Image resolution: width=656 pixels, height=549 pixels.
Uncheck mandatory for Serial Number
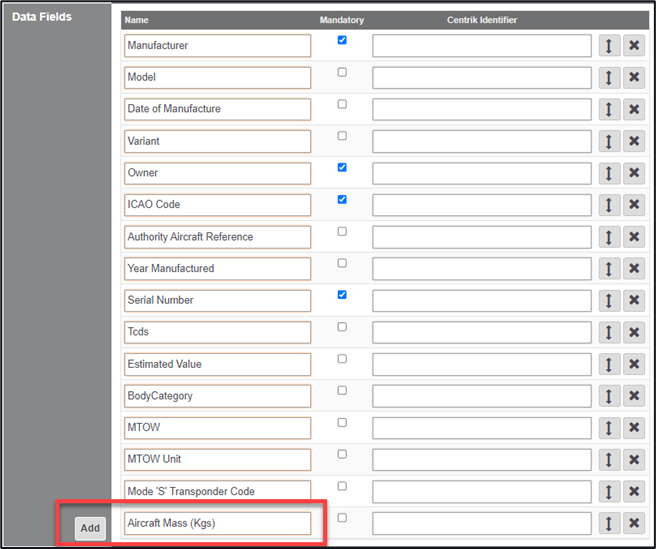coord(342,295)
